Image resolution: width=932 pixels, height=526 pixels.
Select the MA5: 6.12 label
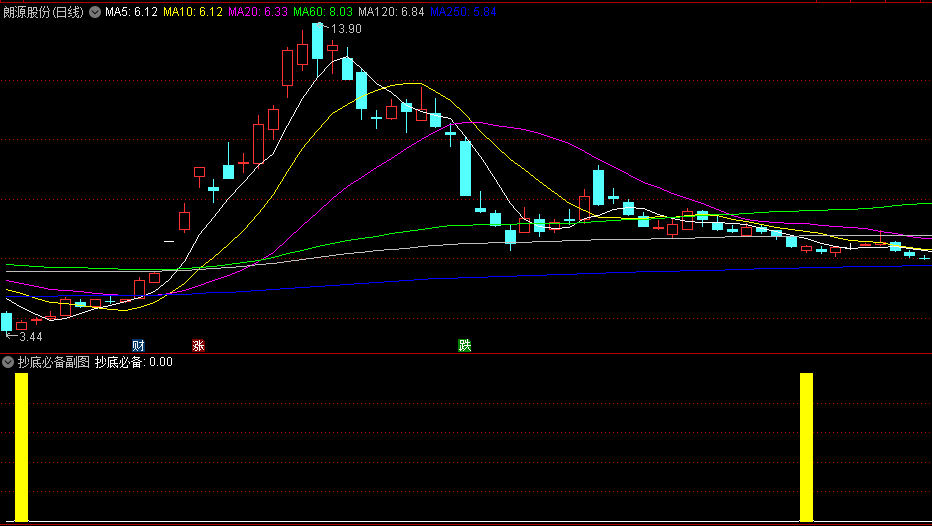[131, 12]
